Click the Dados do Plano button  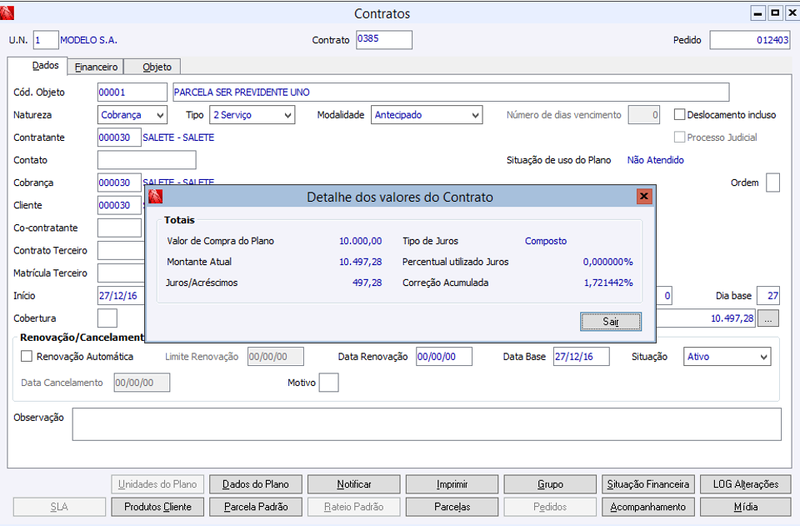tap(256, 484)
